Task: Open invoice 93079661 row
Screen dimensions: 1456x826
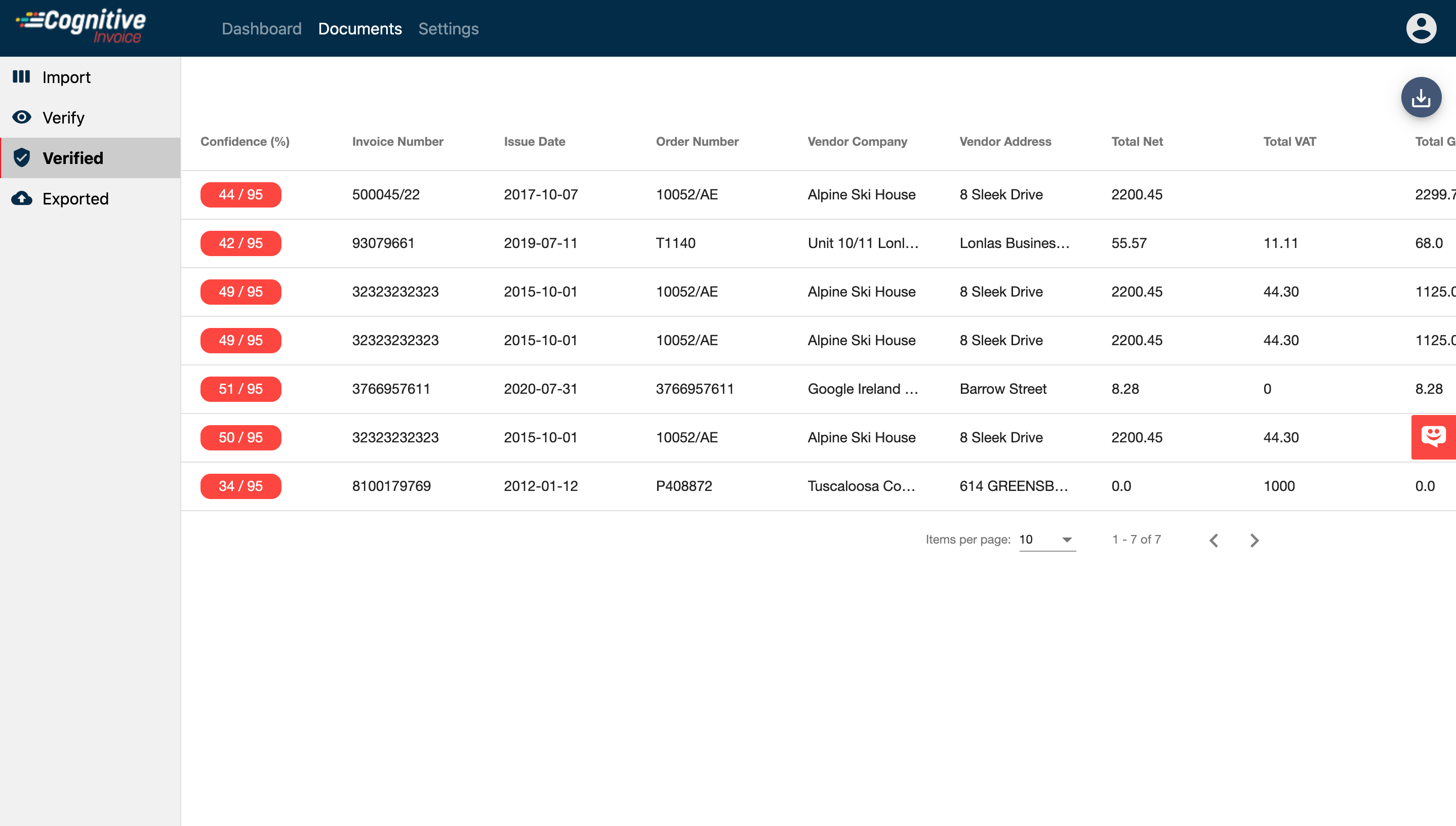Action: click(x=383, y=243)
